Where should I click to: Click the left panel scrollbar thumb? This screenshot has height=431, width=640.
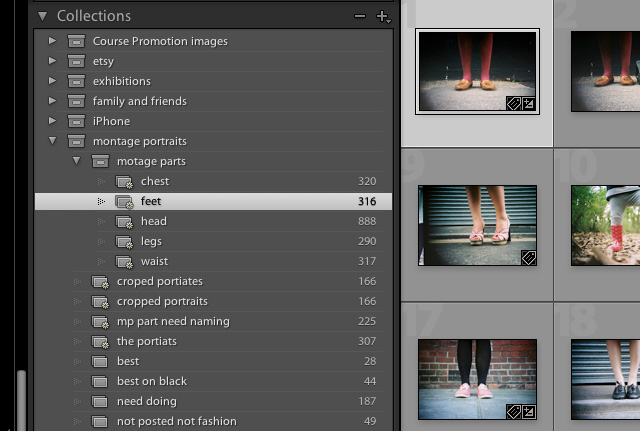[x=22, y=400]
